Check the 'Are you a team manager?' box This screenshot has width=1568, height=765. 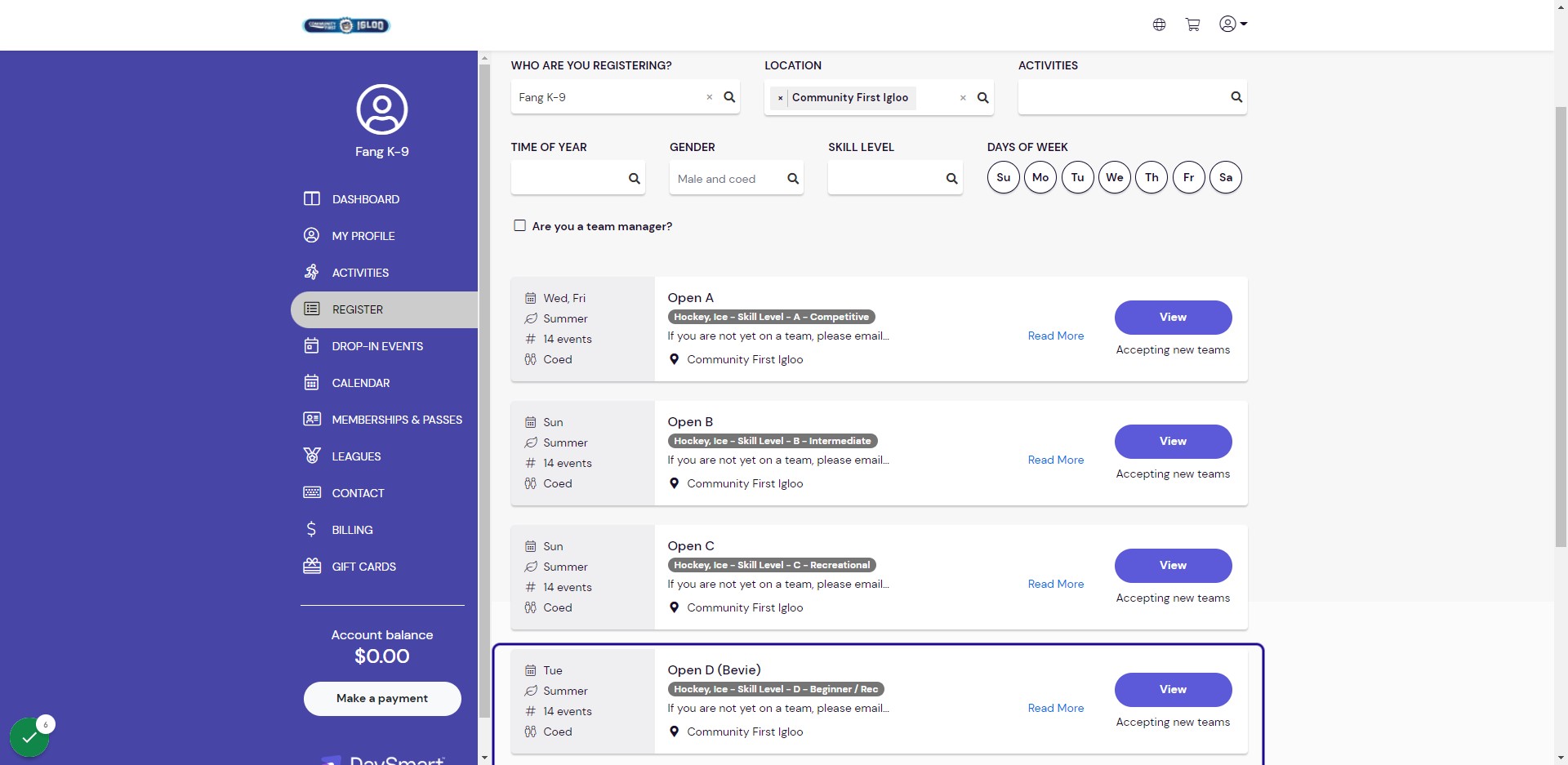519,225
